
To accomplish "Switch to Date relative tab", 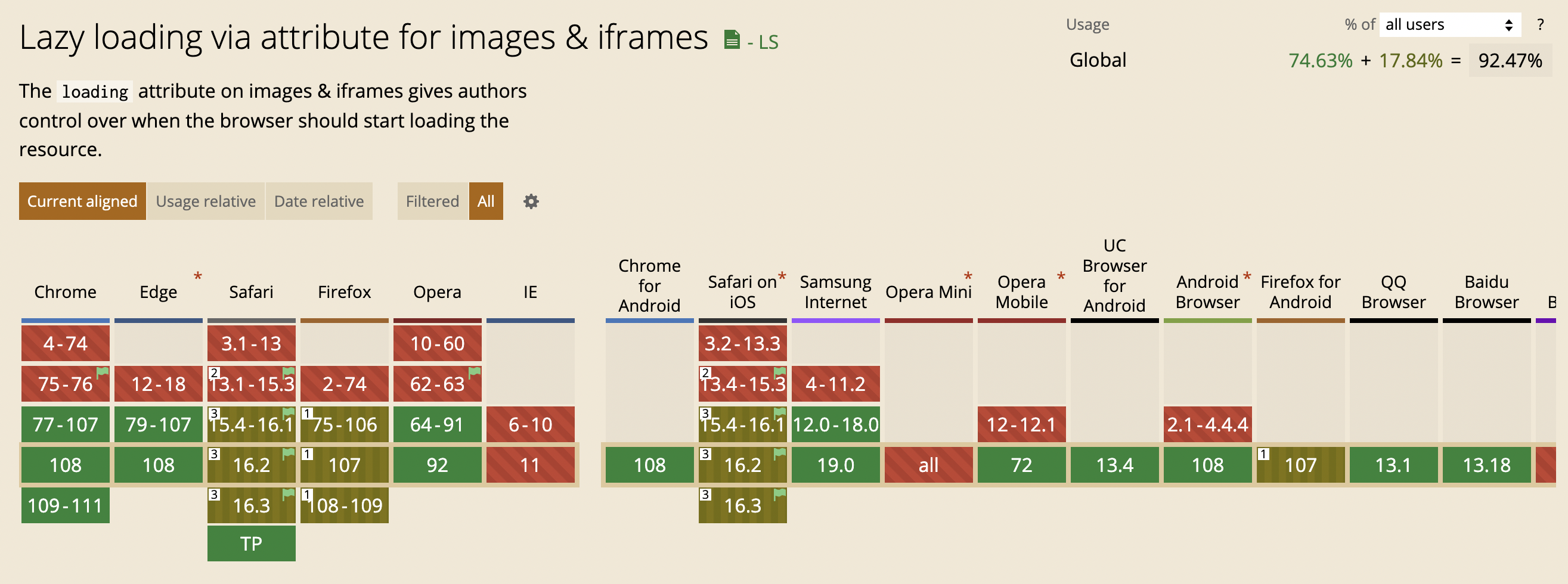I will pyautogui.click(x=319, y=201).
